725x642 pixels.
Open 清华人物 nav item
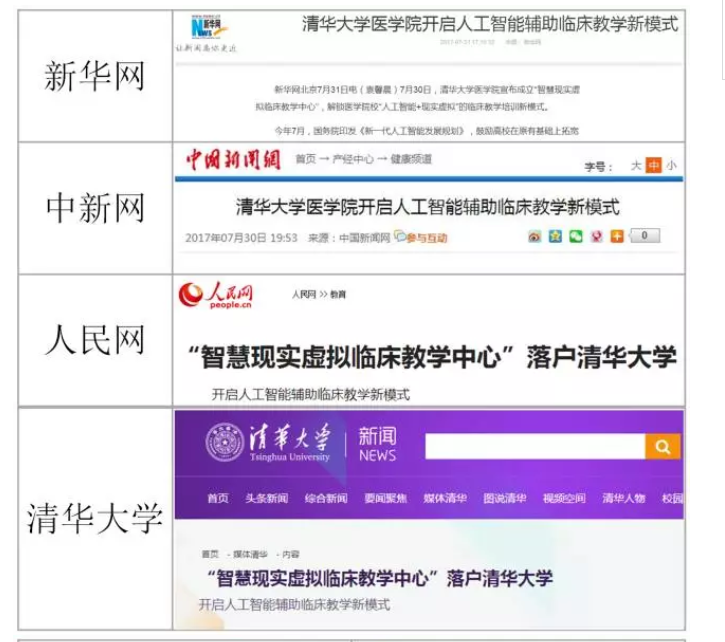624,498
